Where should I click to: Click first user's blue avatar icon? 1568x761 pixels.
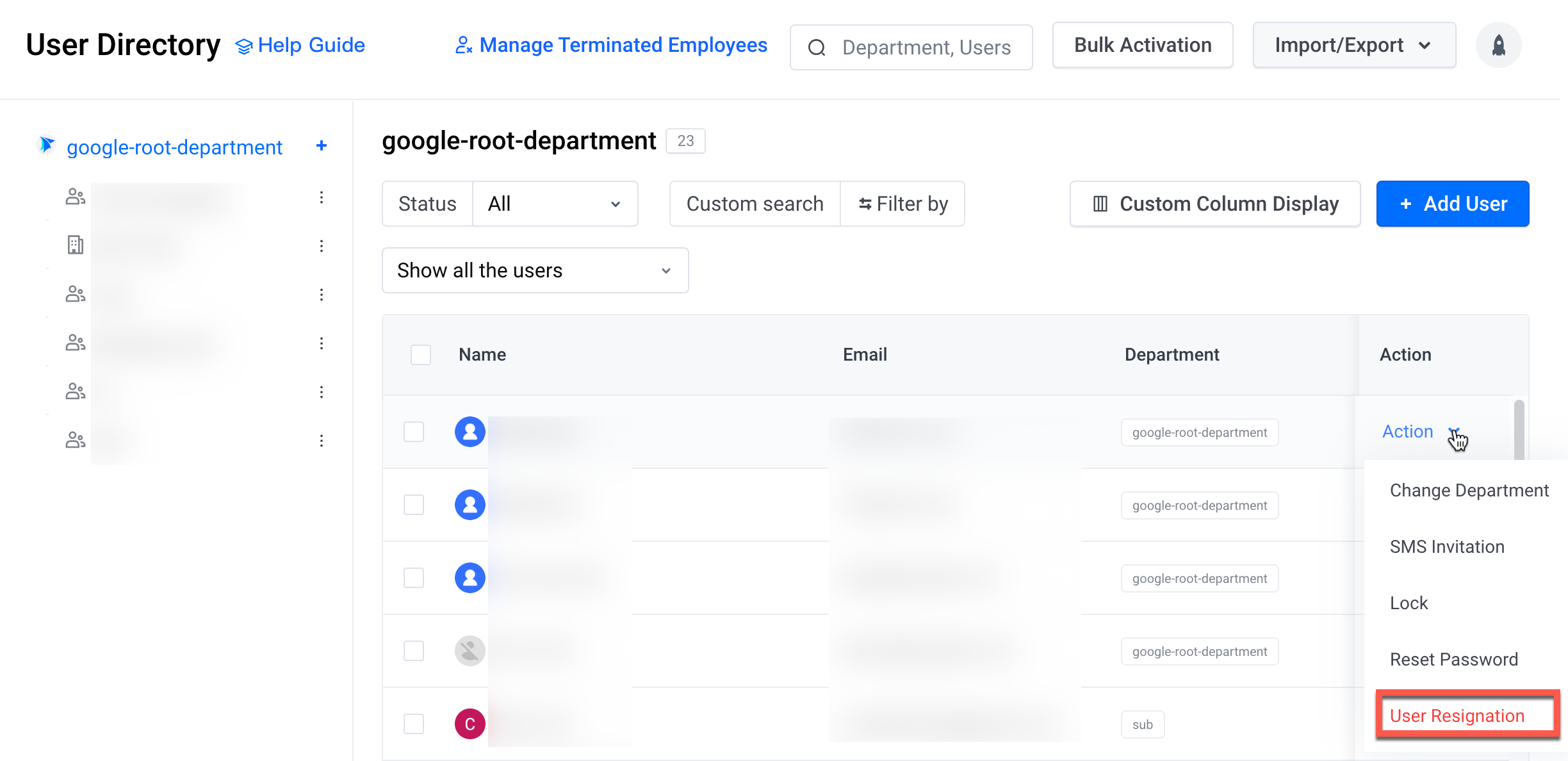pyautogui.click(x=470, y=432)
